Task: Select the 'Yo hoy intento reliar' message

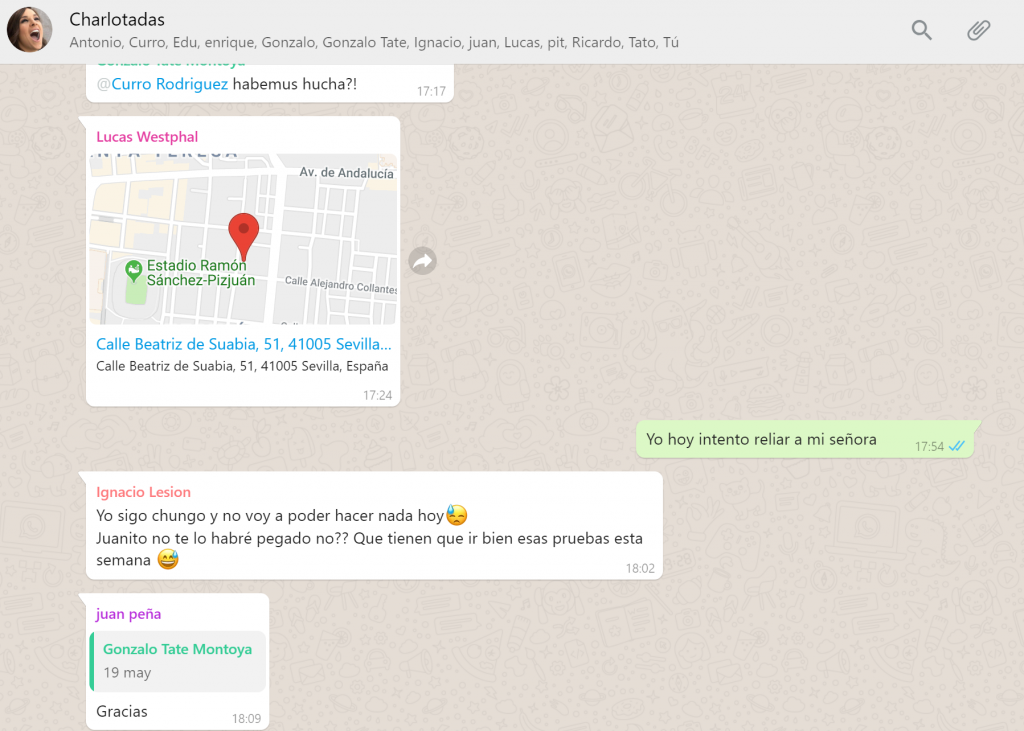Action: 761,439
